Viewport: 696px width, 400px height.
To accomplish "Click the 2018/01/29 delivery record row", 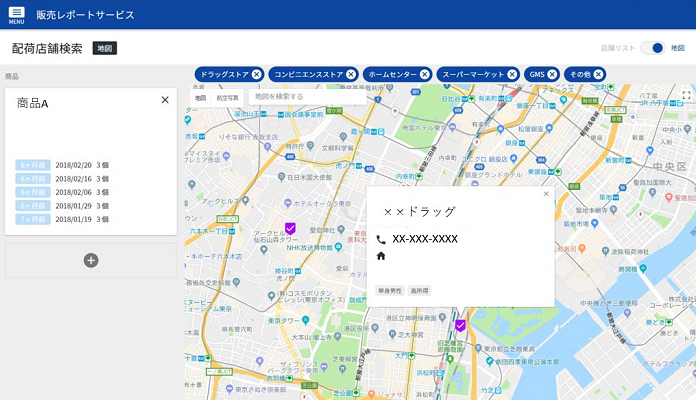I will [x=62, y=206].
